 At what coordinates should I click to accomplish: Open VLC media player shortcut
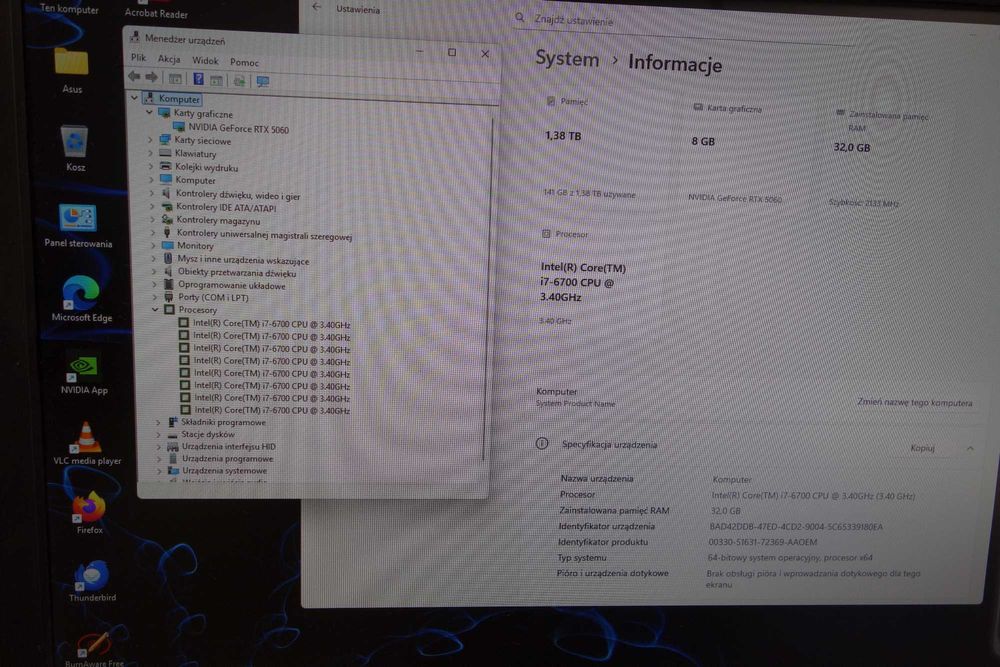click(x=87, y=443)
